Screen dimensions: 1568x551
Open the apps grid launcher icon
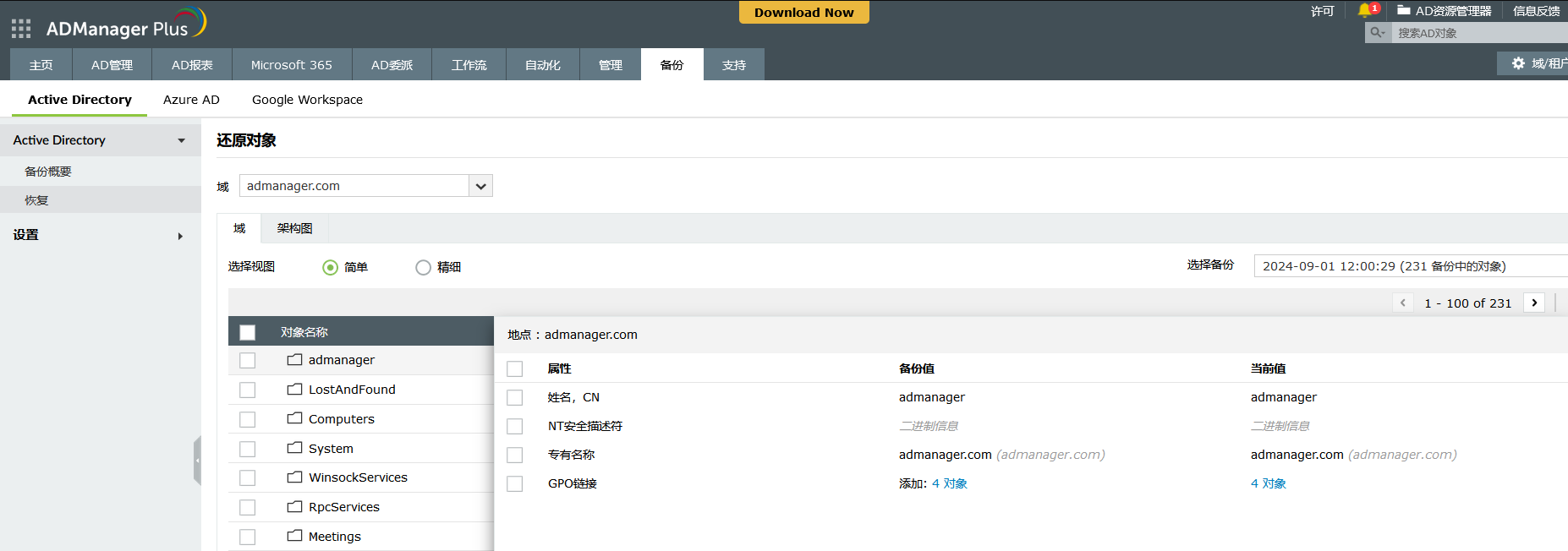21,29
